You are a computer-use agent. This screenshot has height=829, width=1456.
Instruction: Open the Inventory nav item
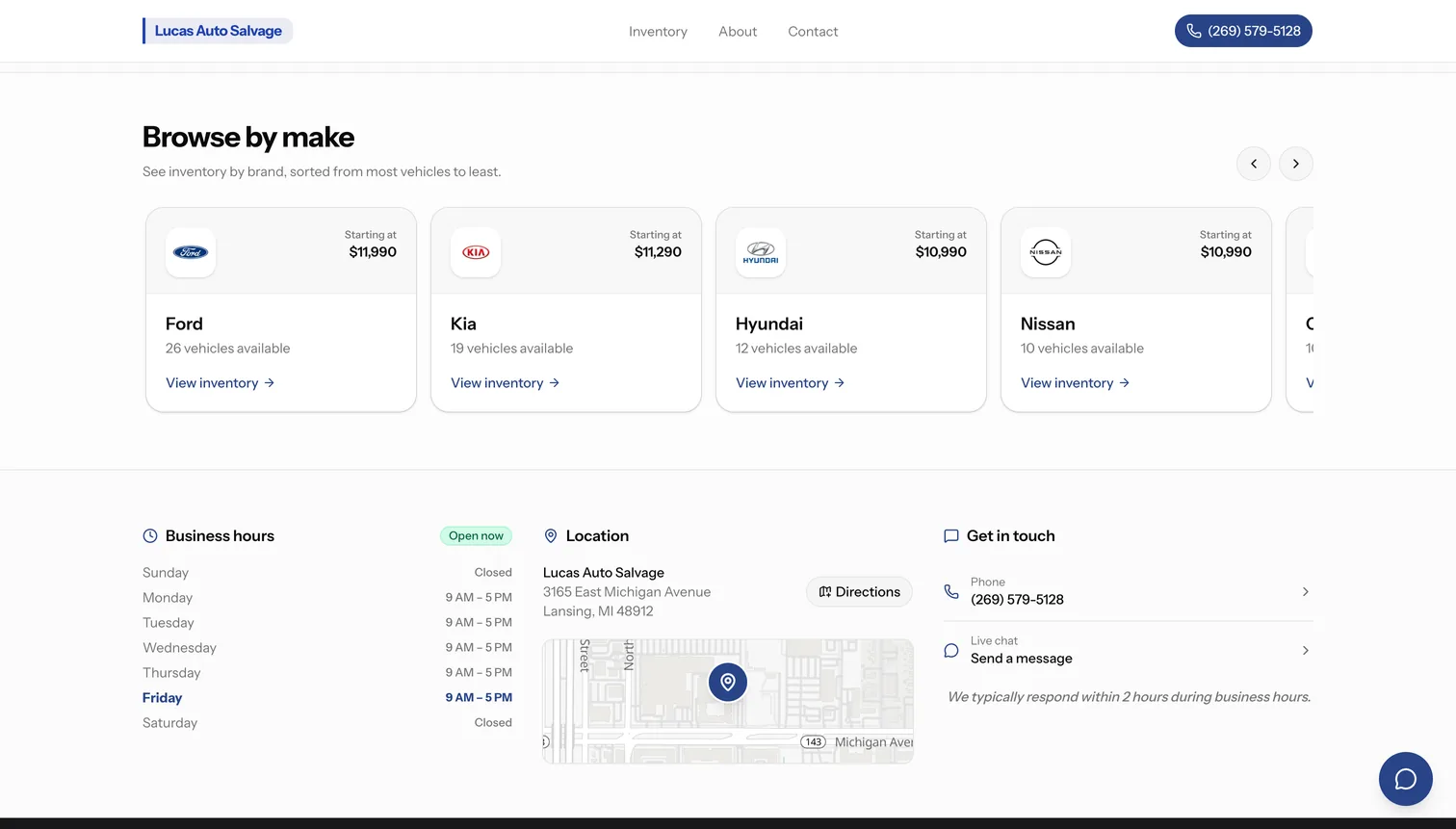[x=658, y=32]
